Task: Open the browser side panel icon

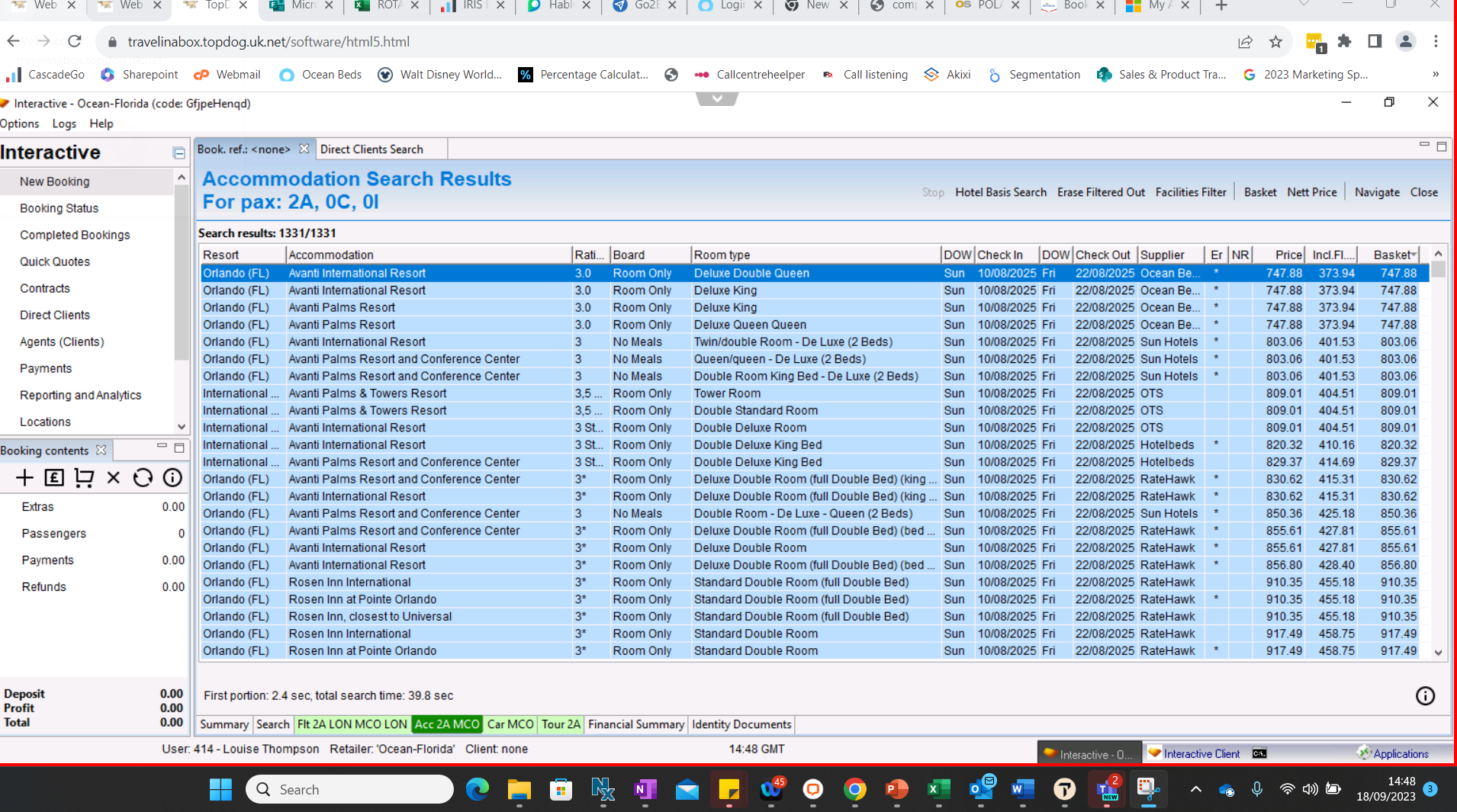Action: pyautogui.click(x=1375, y=41)
